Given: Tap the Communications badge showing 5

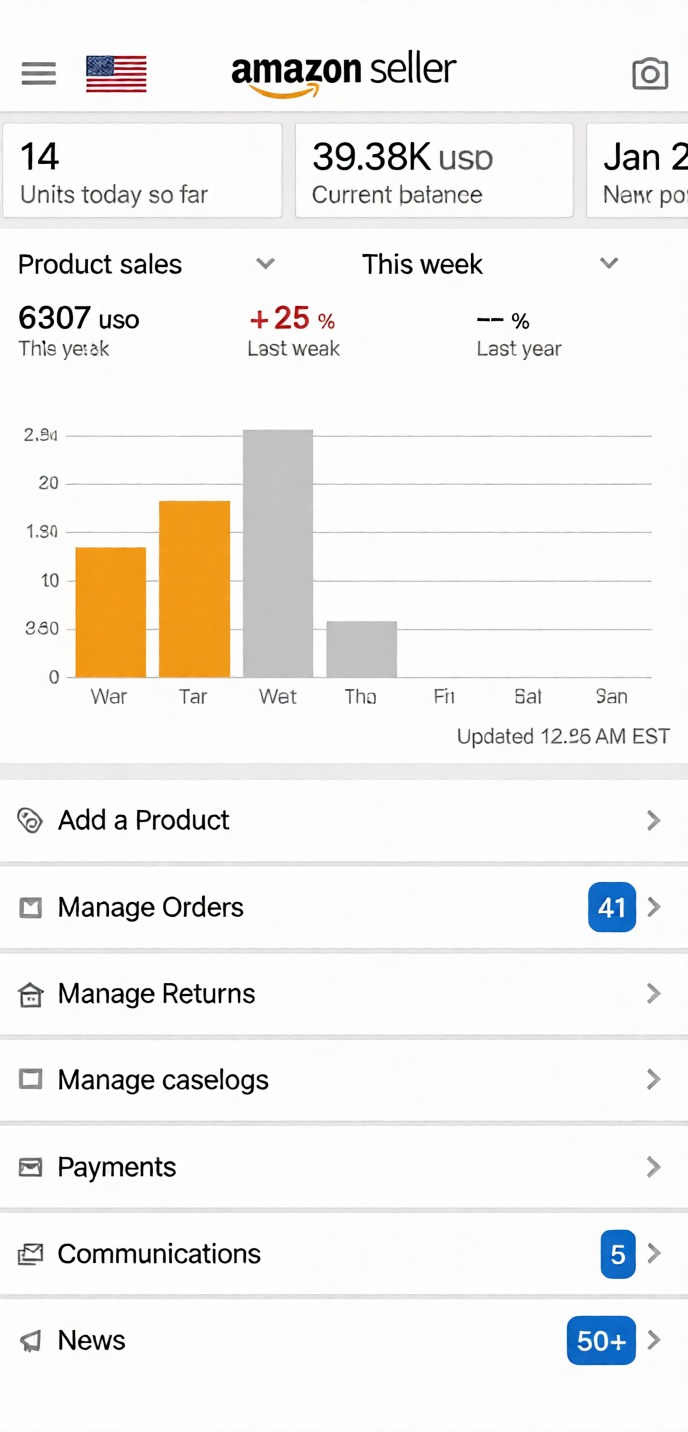Looking at the screenshot, I should (618, 1254).
